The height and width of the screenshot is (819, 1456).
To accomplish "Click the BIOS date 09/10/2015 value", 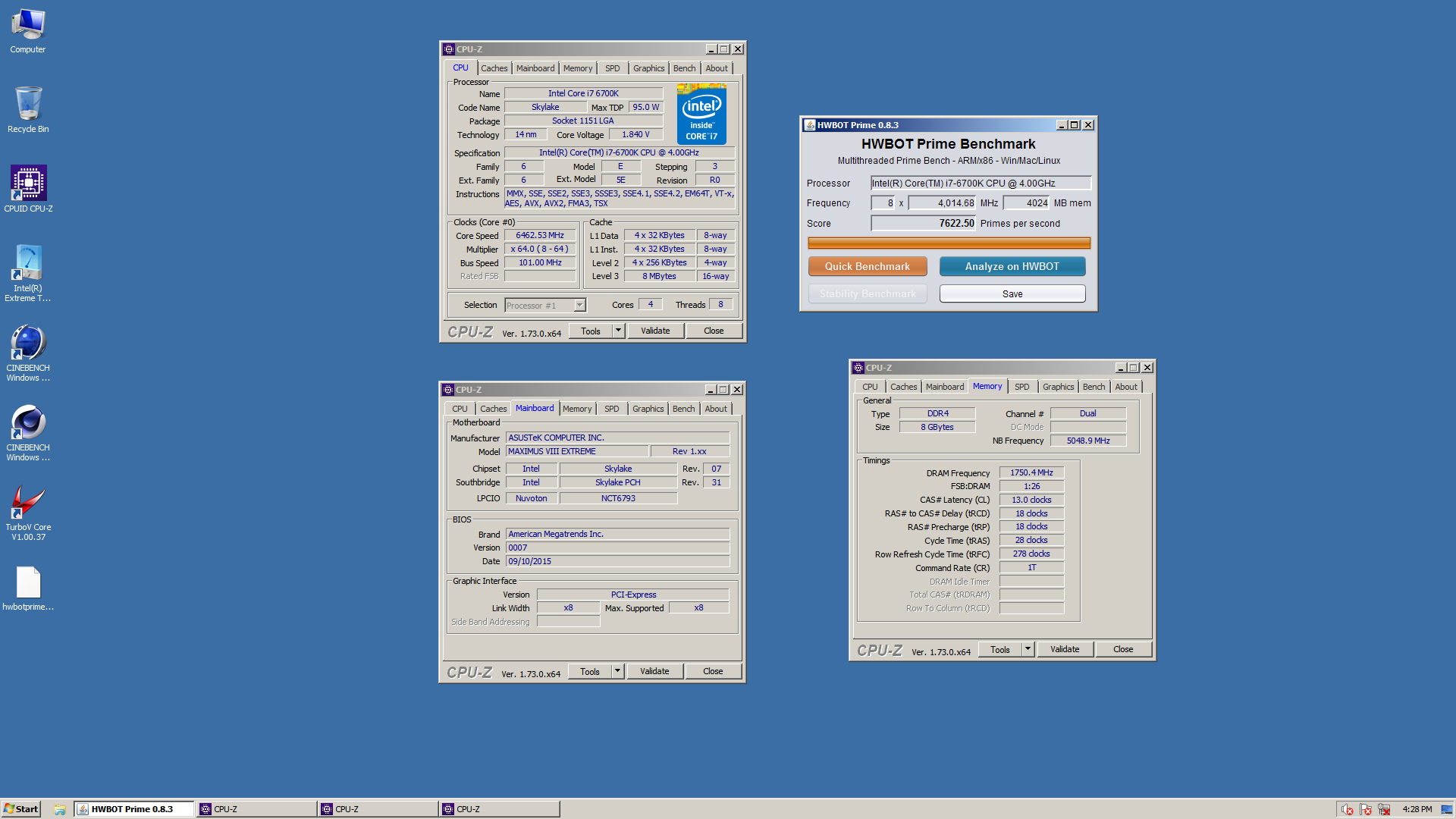I will point(617,561).
